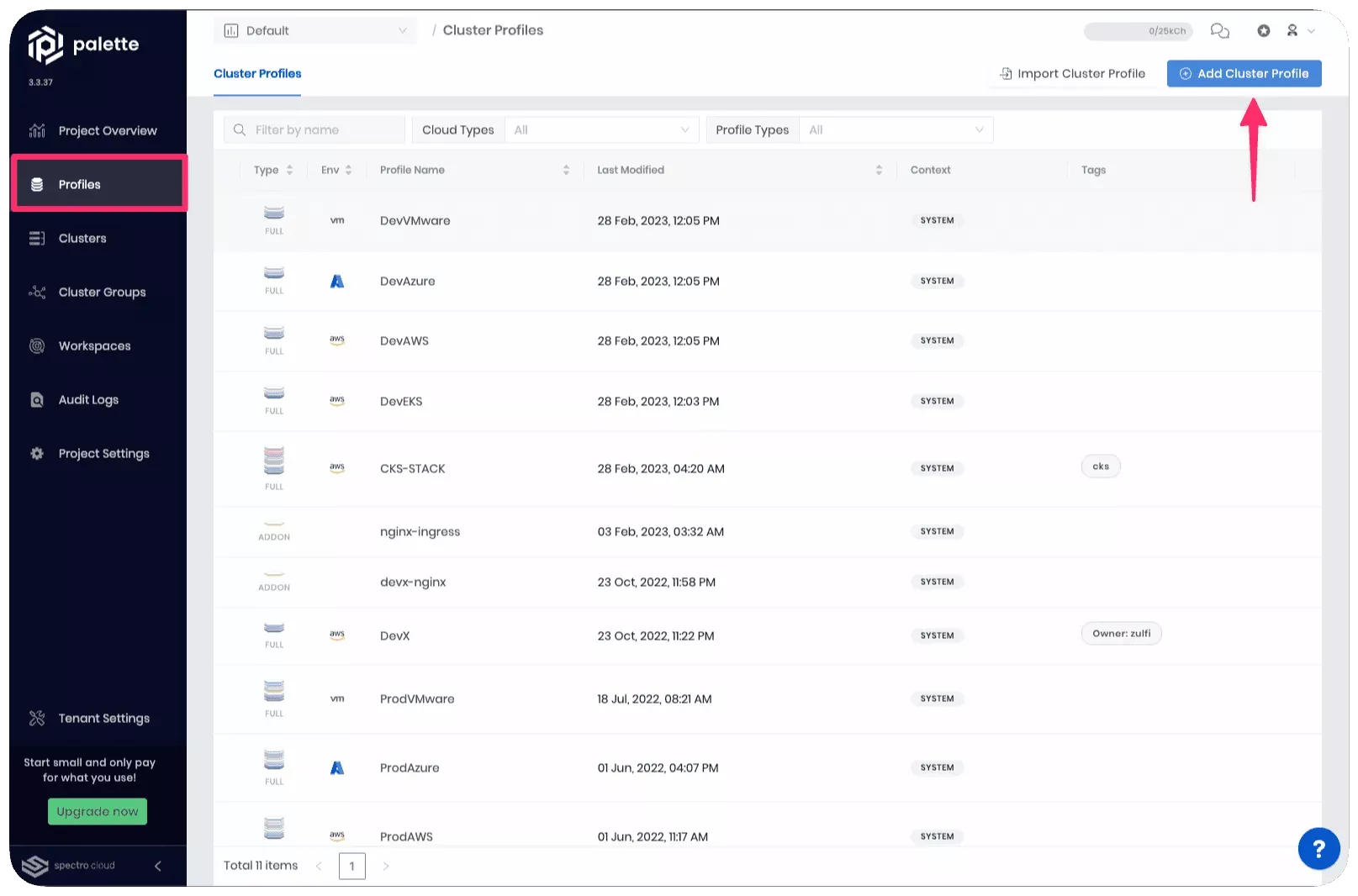Open the user account menu icon

coord(1292,31)
